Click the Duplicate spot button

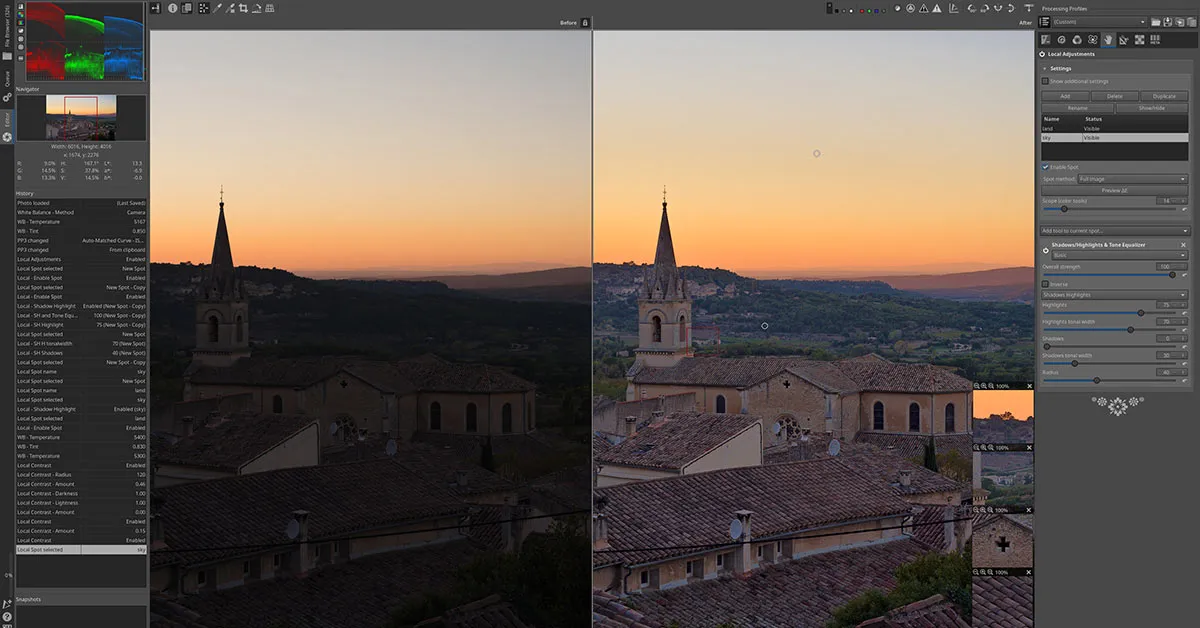pos(1164,96)
